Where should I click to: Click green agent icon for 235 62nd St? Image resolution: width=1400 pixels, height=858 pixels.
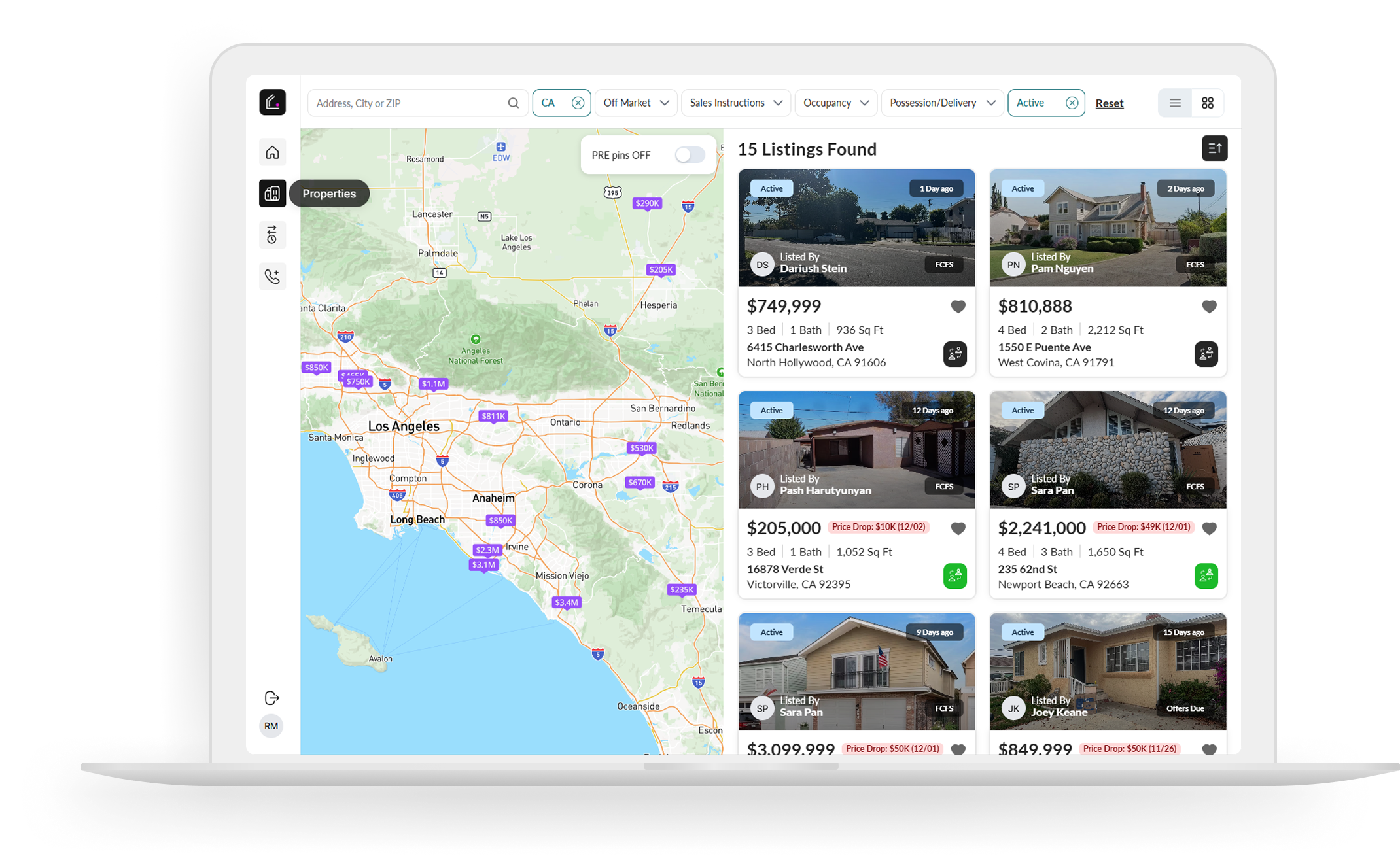tap(1206, 575)
